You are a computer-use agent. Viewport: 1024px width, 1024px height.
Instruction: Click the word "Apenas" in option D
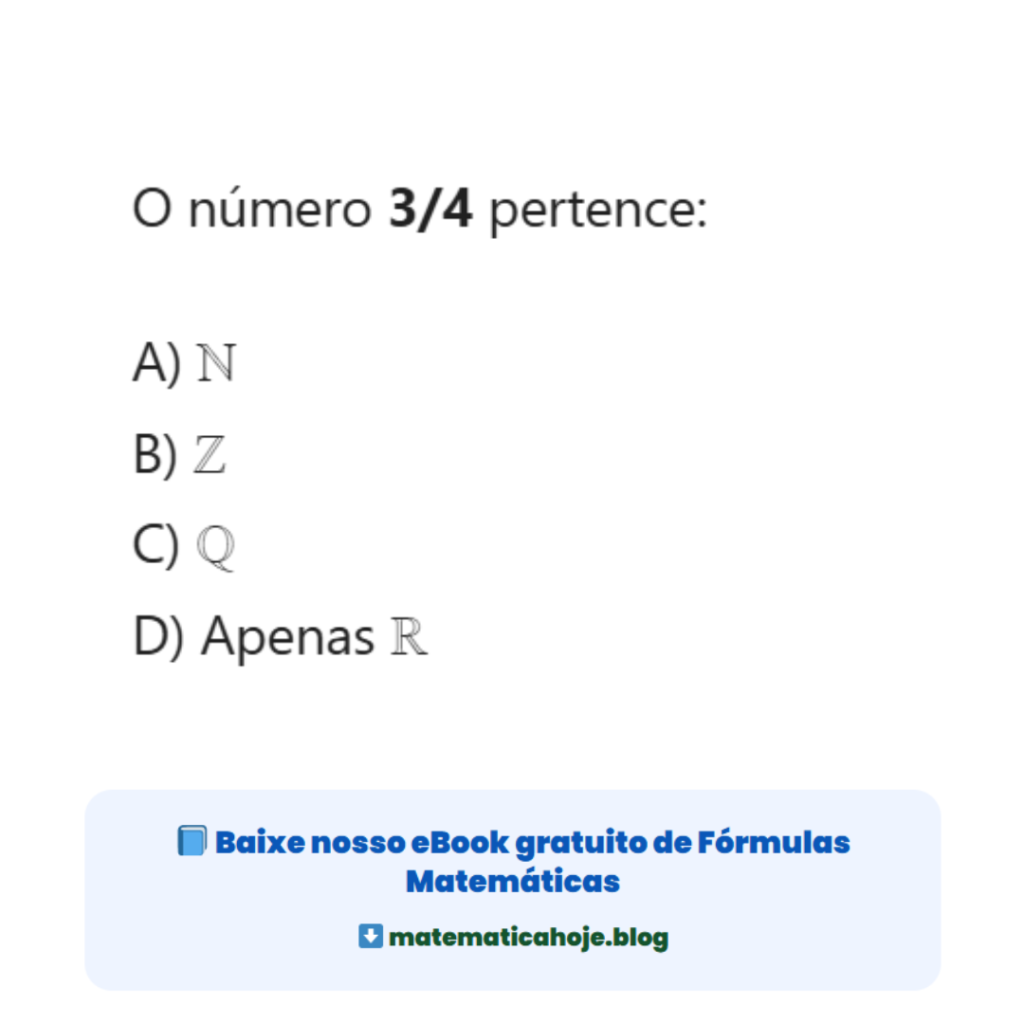point(288,638)
